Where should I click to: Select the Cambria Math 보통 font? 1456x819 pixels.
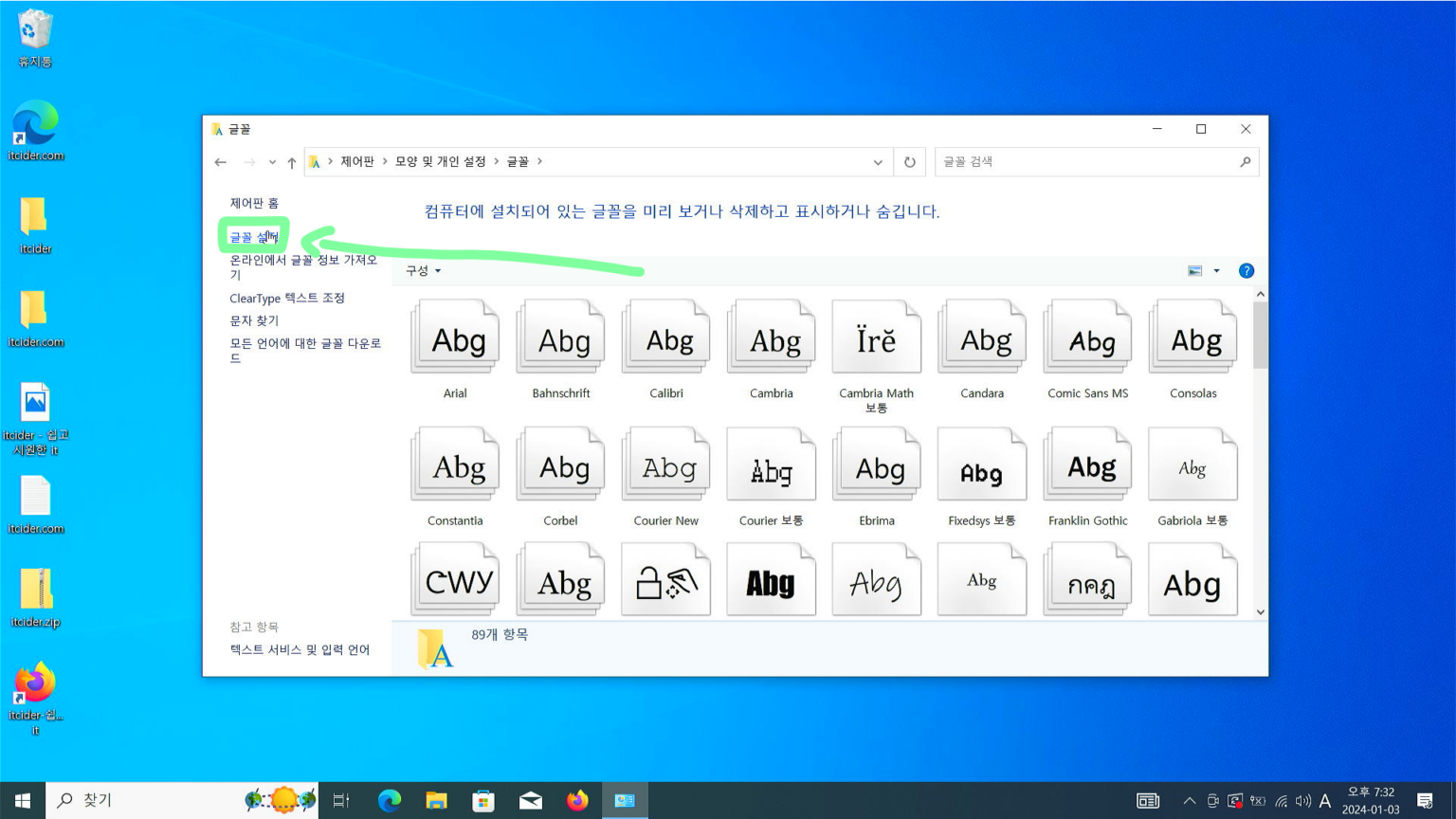click(x=876, y=341)
